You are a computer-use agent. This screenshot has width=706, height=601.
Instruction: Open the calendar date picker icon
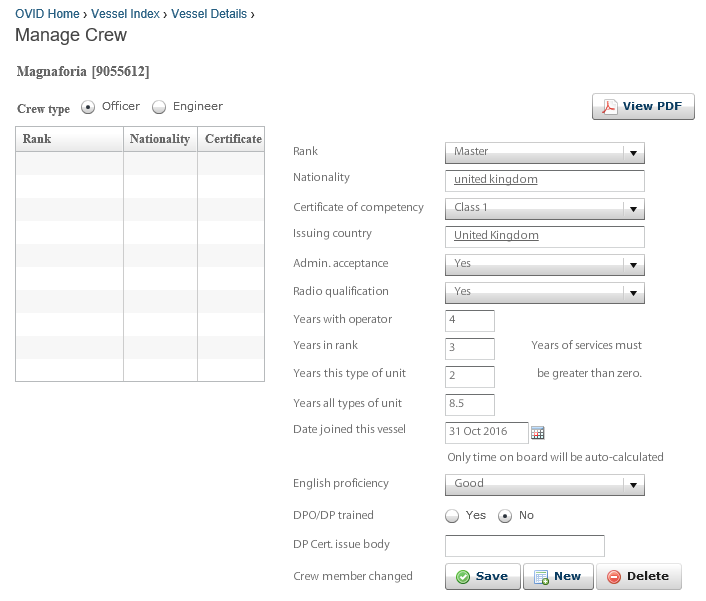click(537, 433)
